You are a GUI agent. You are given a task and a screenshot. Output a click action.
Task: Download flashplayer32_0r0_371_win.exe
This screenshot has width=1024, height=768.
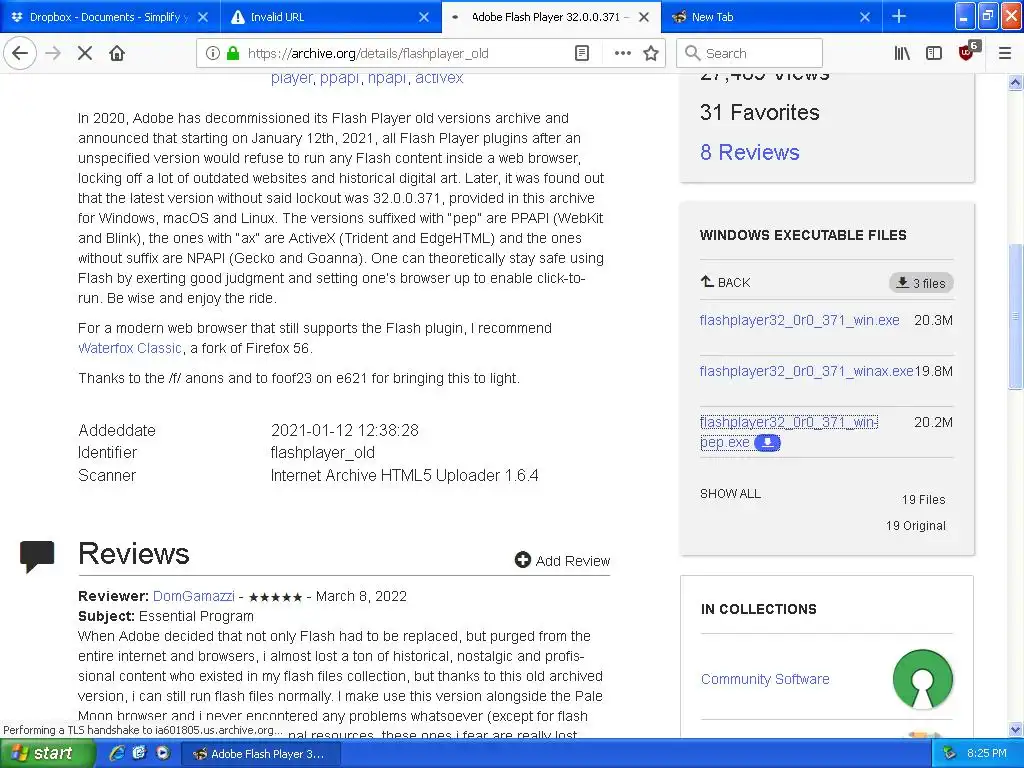(x=799, y=320)
